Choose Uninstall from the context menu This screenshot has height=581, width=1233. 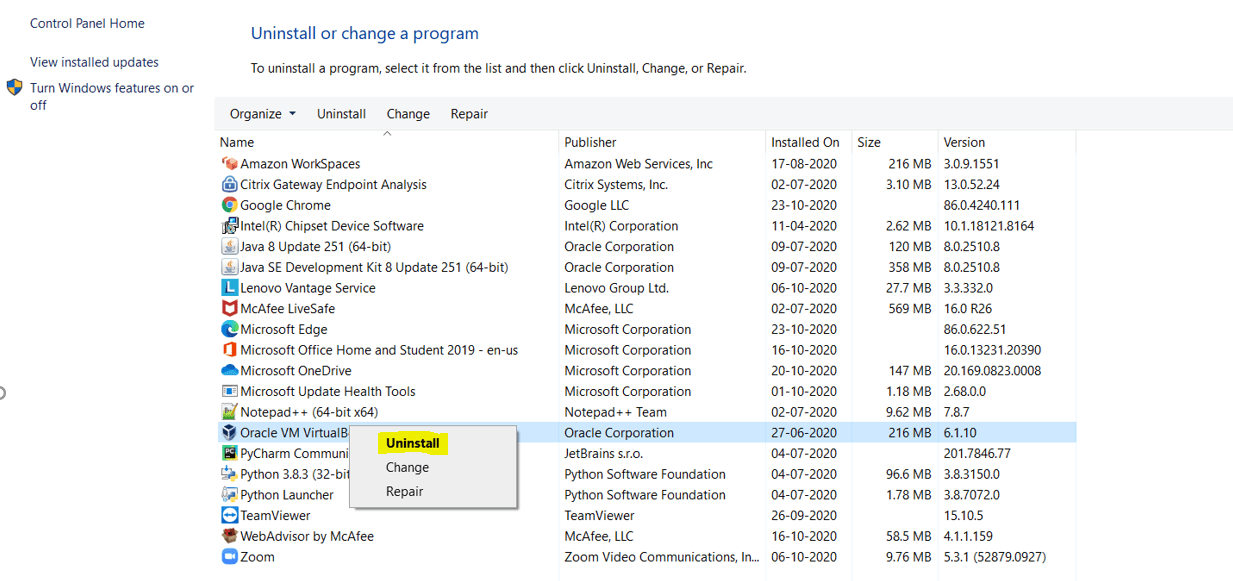[x=412, y=443]
